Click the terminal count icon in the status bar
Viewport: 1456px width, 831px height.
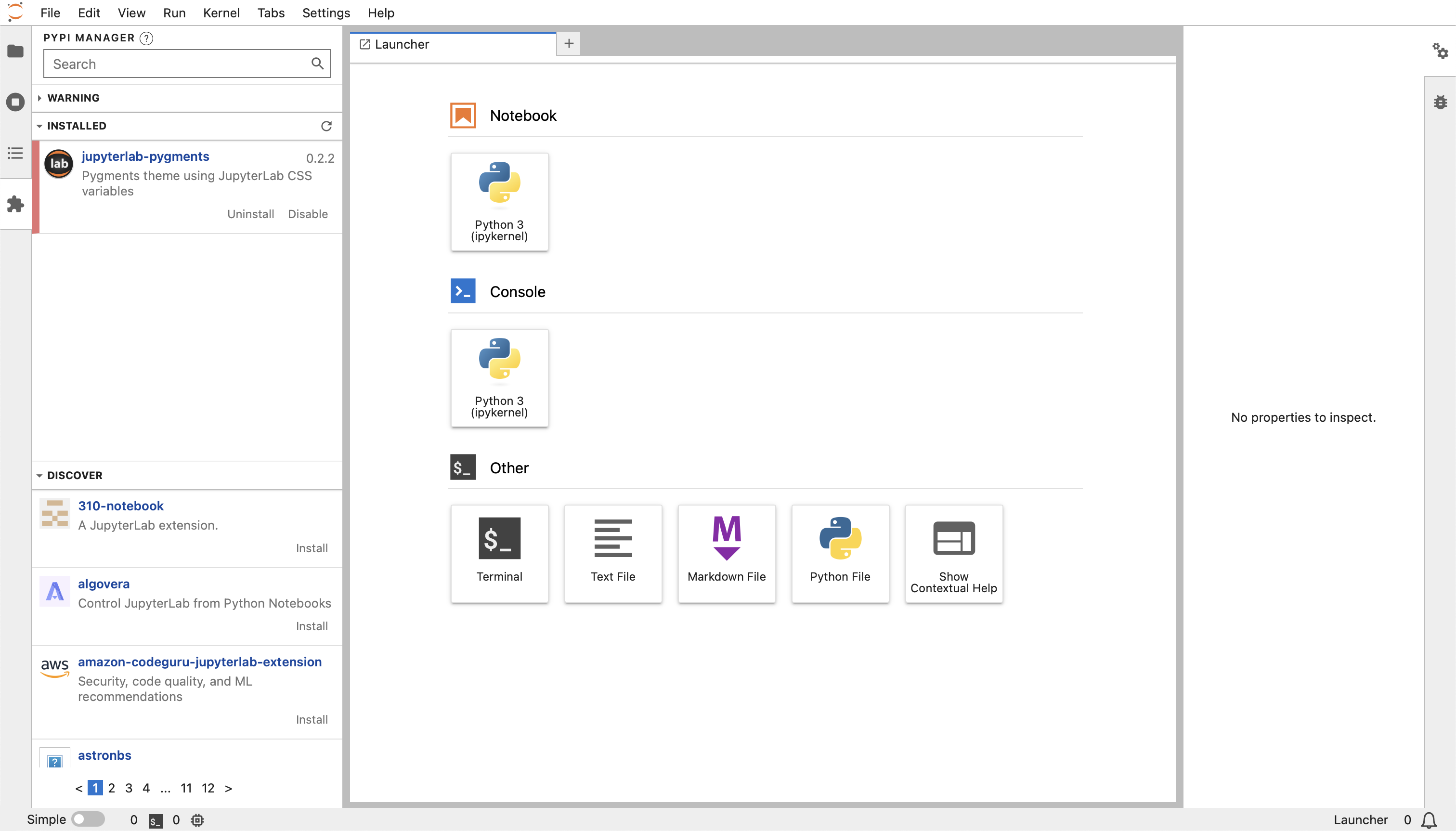[x=155, y=821]
